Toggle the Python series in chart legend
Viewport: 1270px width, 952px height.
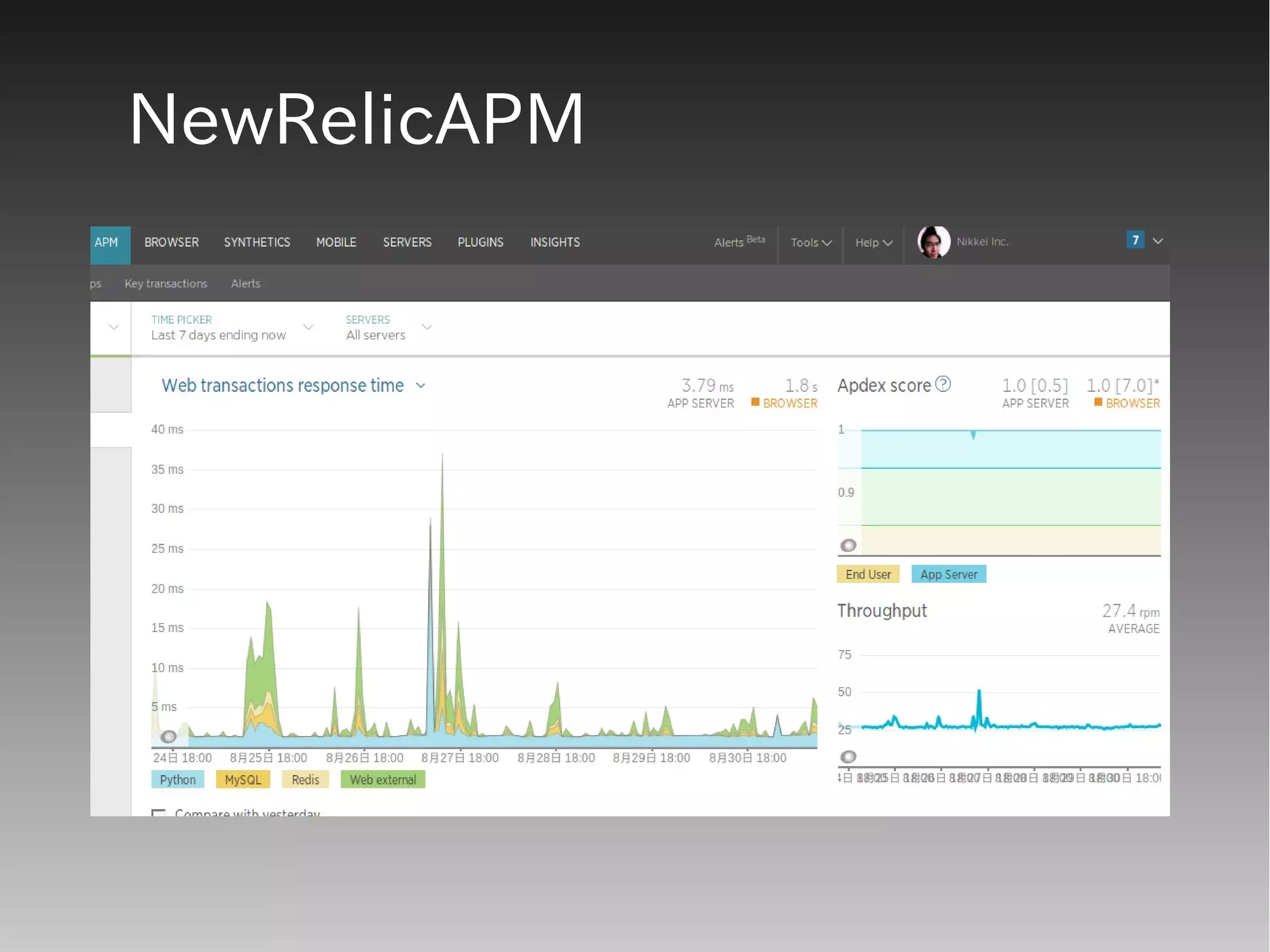[x=177, y=780]
